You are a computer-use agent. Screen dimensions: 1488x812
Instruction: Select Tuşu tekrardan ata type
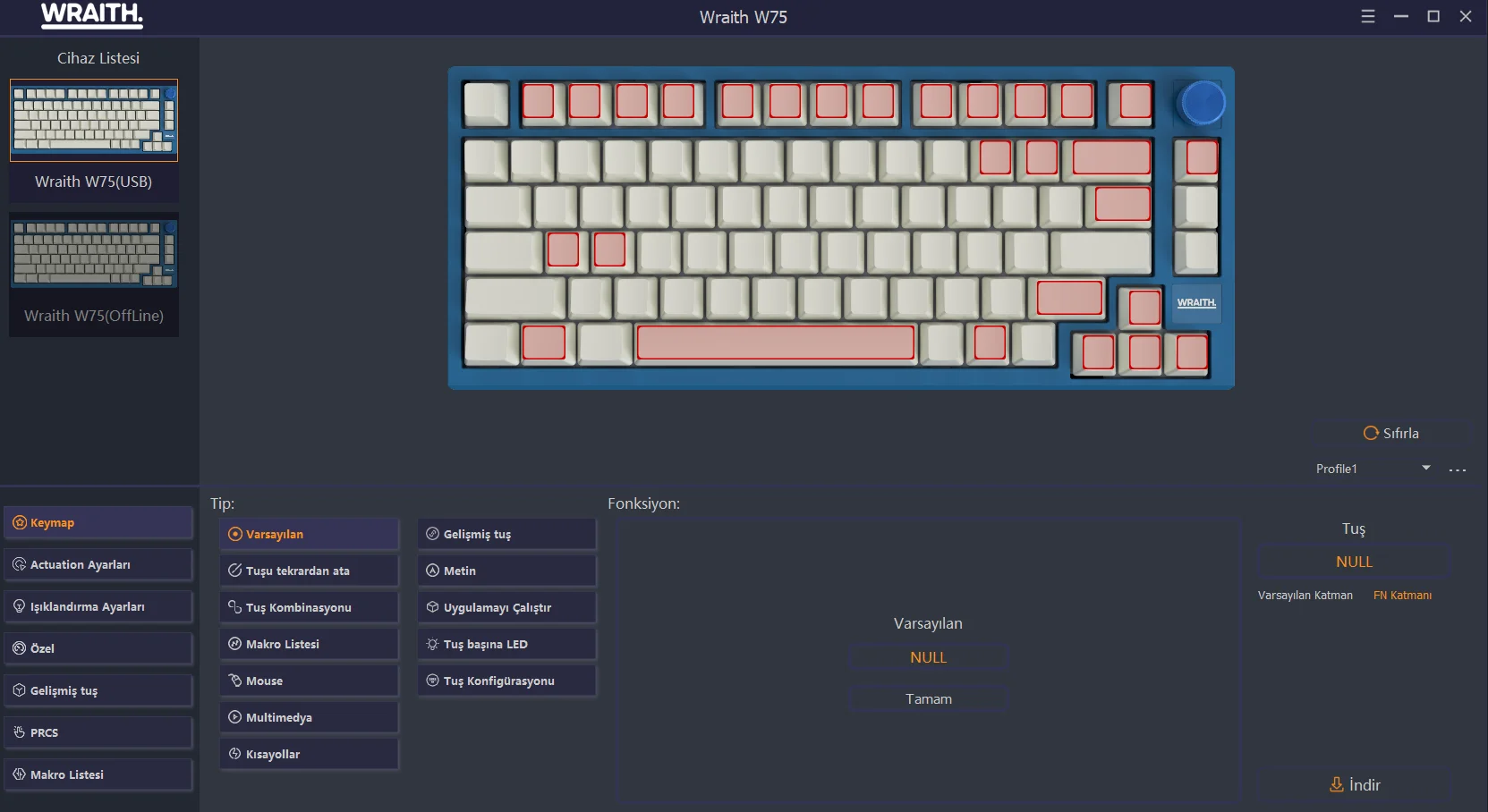pos(310,571)
